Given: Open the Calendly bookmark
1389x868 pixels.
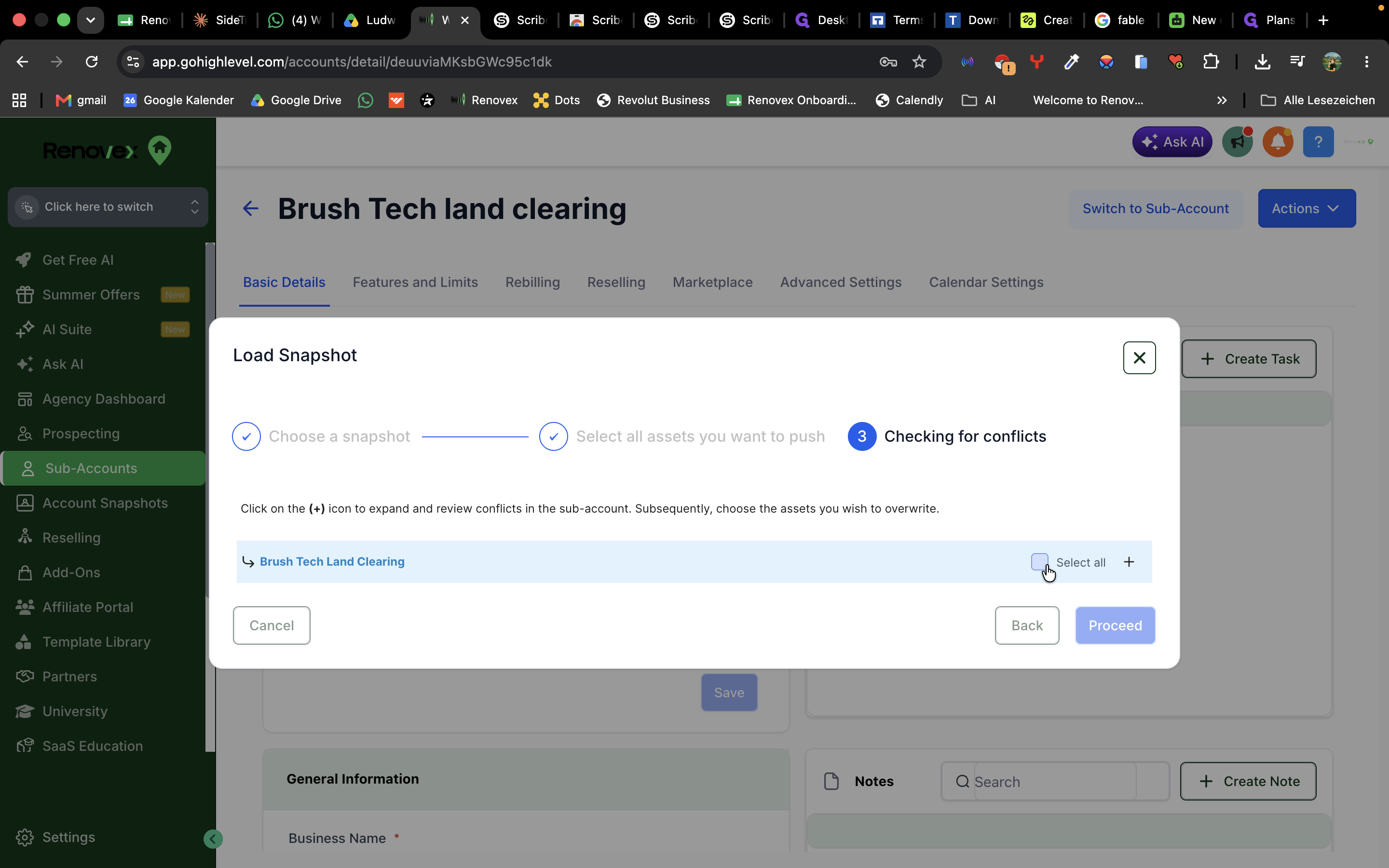Looking at the screenshot, I should pyautogui.click(x=909, y=100).
